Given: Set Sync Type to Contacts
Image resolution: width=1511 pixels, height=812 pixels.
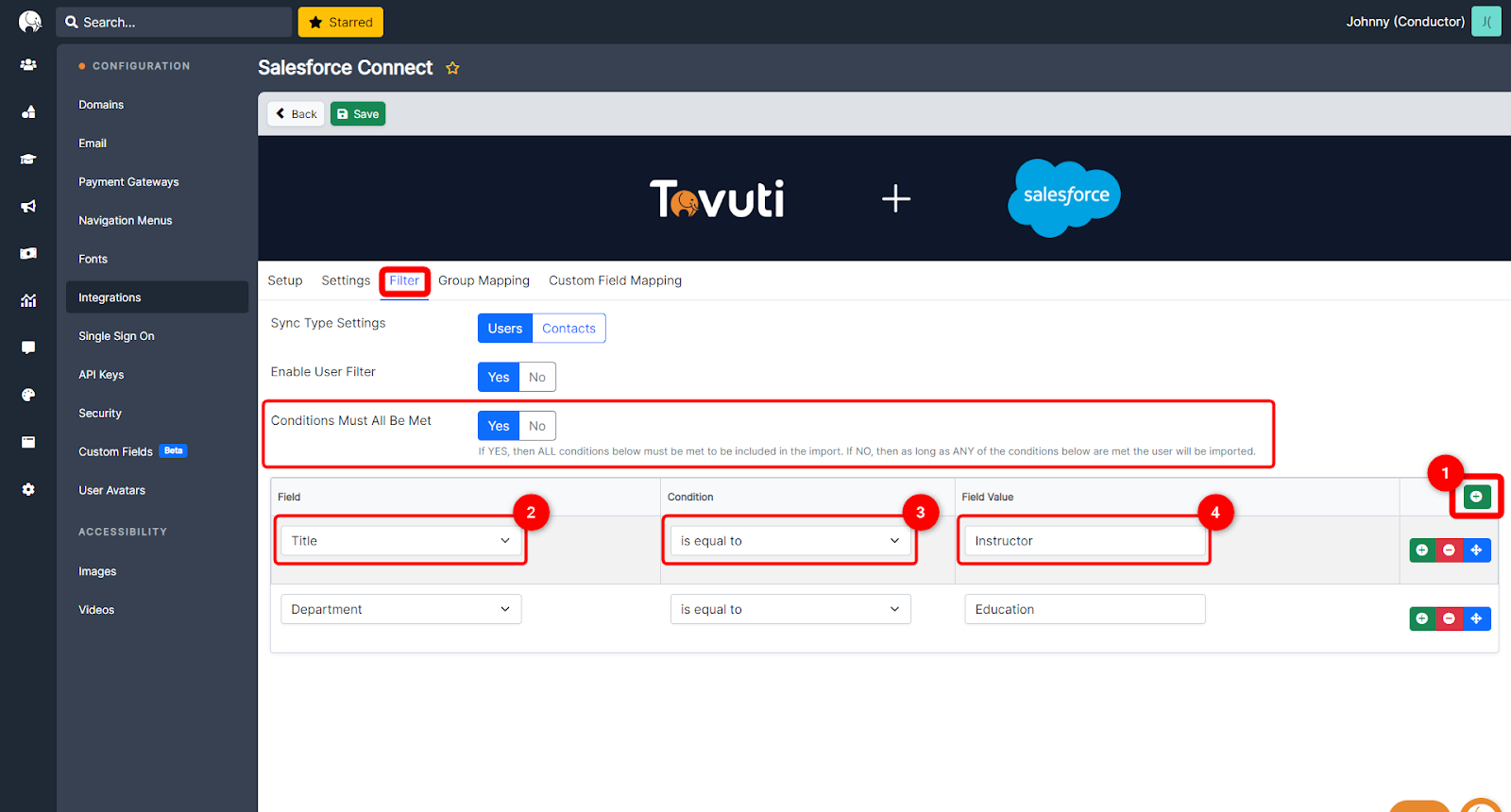Looking at the screenshot, I should [569, 329].
